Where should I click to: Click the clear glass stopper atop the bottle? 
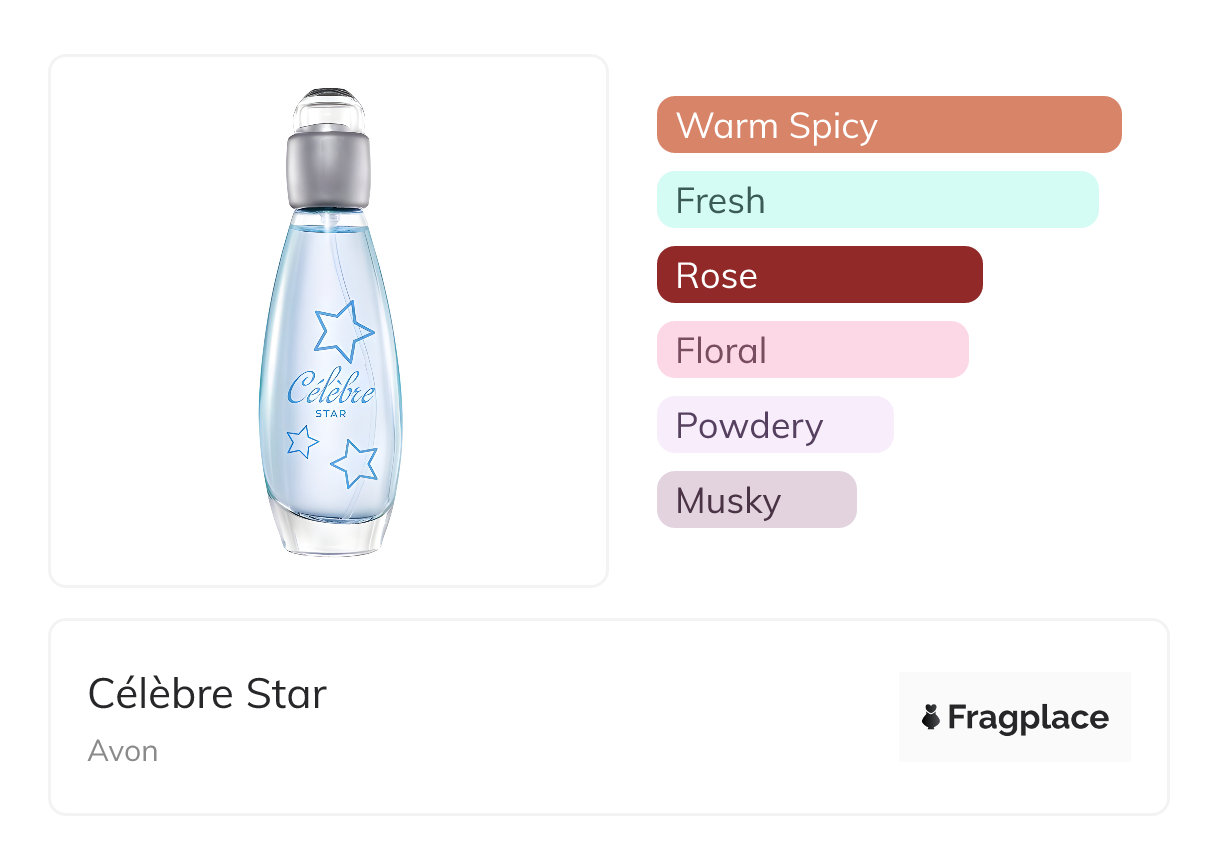(x=328, y=109)
